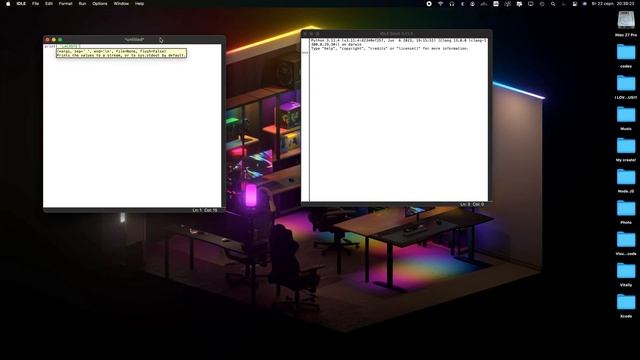The width and height of the screenshot is (640, 360).
Task: Select the Vitaliy folder
Action: pos(626,271)
